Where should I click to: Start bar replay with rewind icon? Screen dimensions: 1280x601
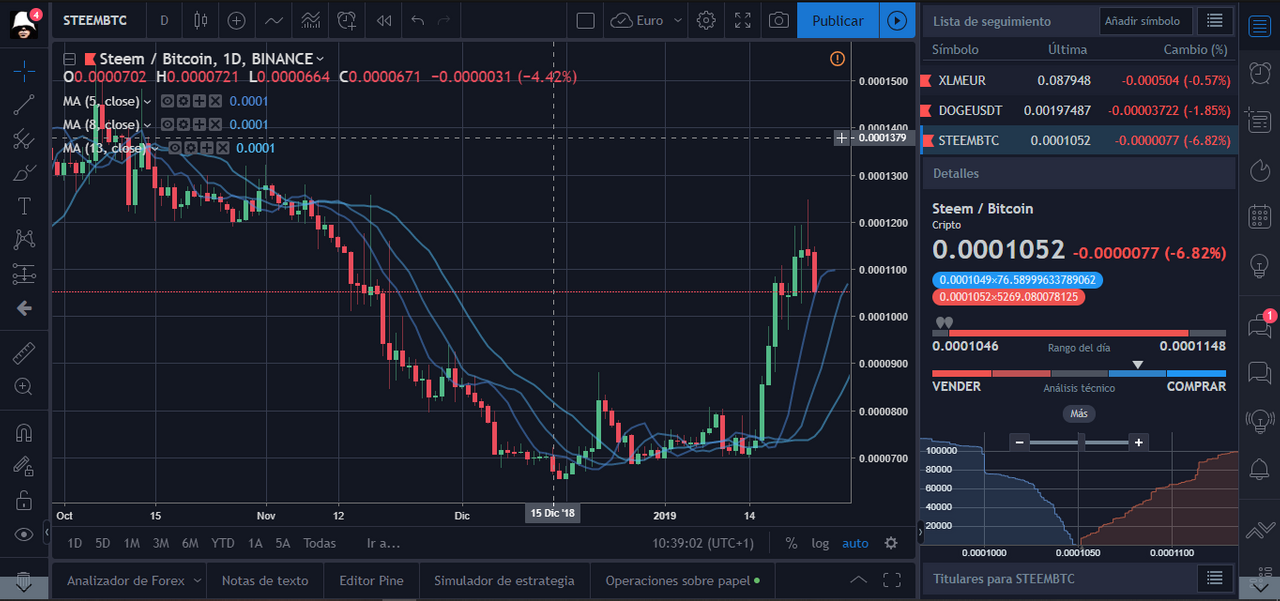(383, 20)
